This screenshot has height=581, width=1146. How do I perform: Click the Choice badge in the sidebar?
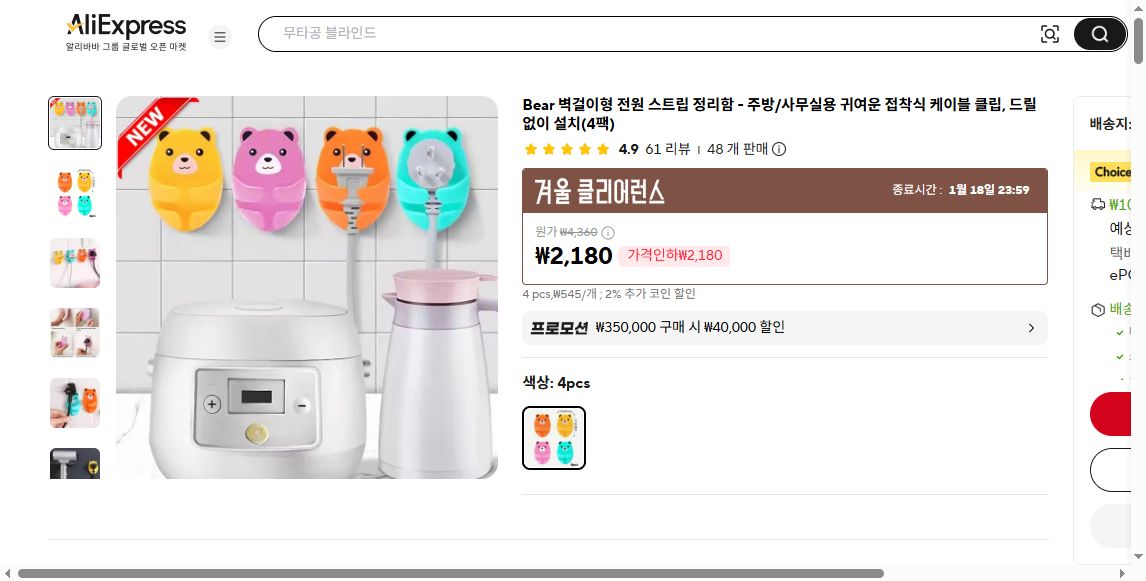(x=1113, y=171)
